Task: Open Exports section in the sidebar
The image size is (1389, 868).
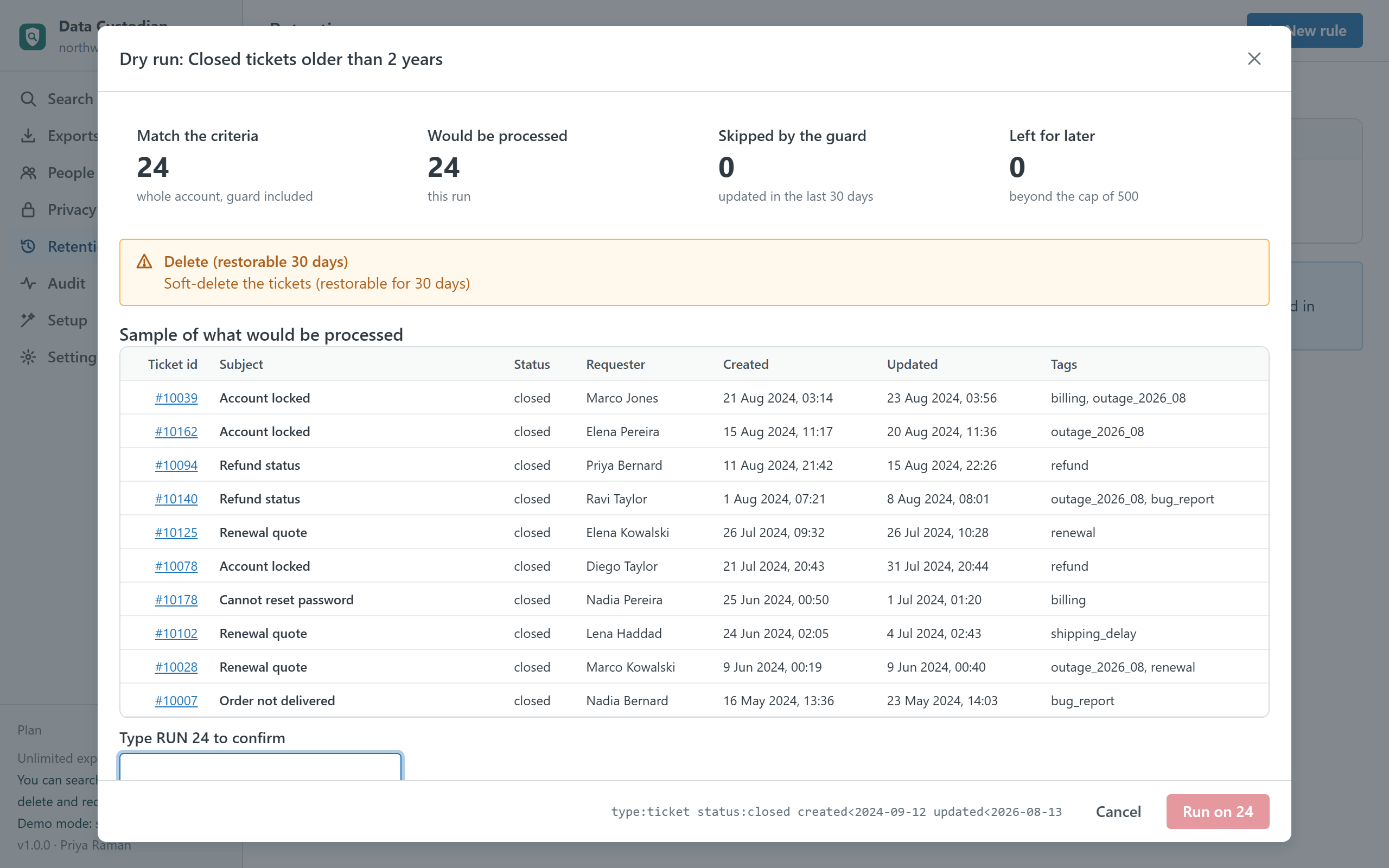Action: pyautogui.click(x=73, y=136)
